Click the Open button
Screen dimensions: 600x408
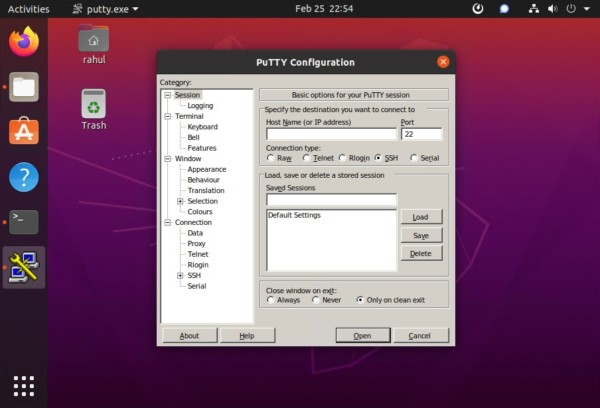[362, 336]
